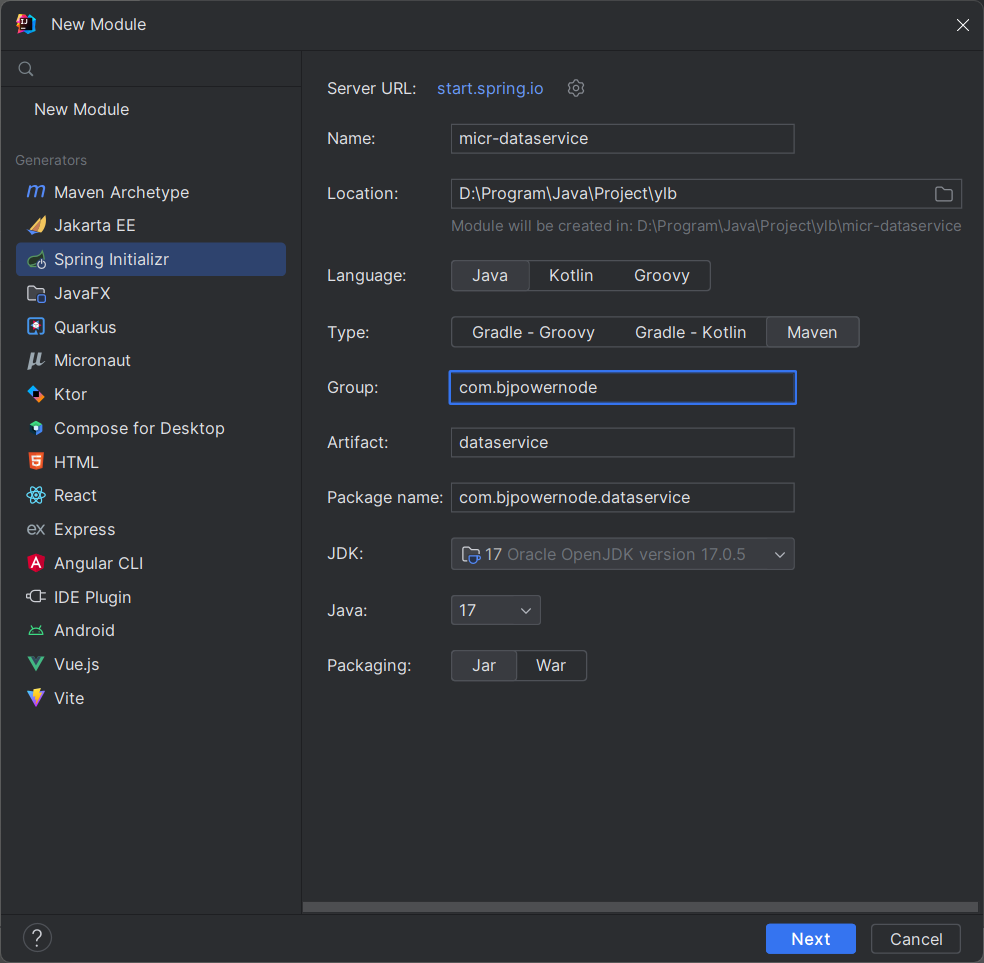
Task: Browse for location with folder icon
Action: tap(943, 194)
